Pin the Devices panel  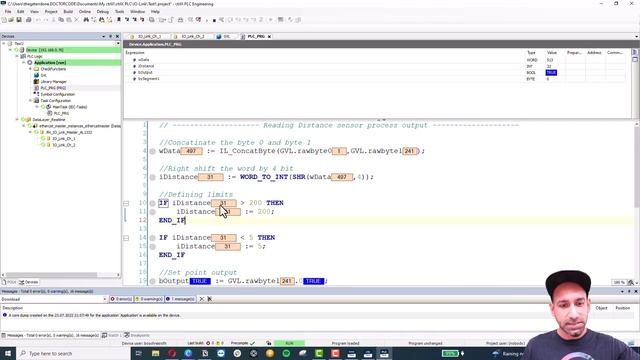click(110, 36)
